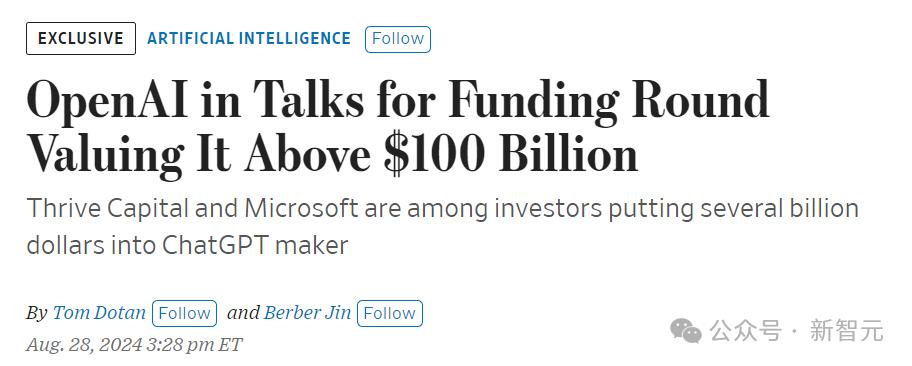Click the 公众号 watermark text
Image resolution: width=912 pixels, height=366 pixels.
(744, 331)
